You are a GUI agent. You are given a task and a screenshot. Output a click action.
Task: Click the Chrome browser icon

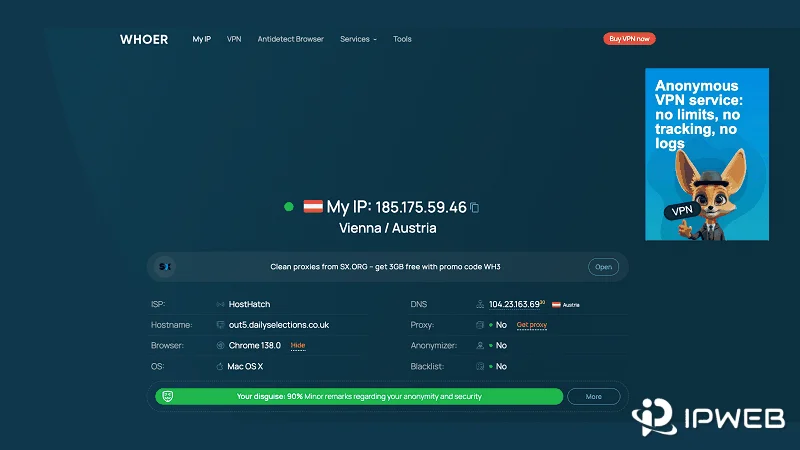[x=220, y=345]
